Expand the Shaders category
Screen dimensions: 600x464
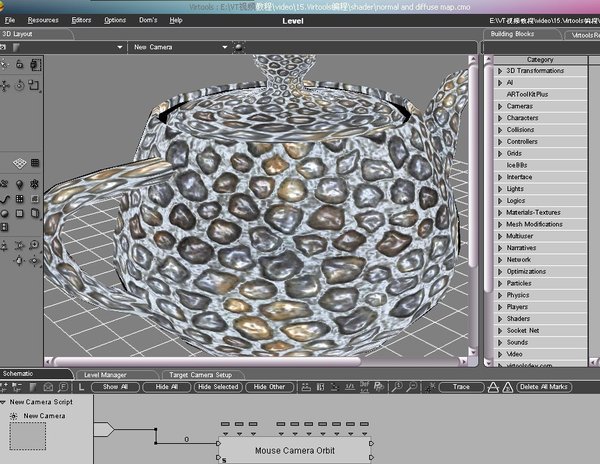[x=501, y=318]
